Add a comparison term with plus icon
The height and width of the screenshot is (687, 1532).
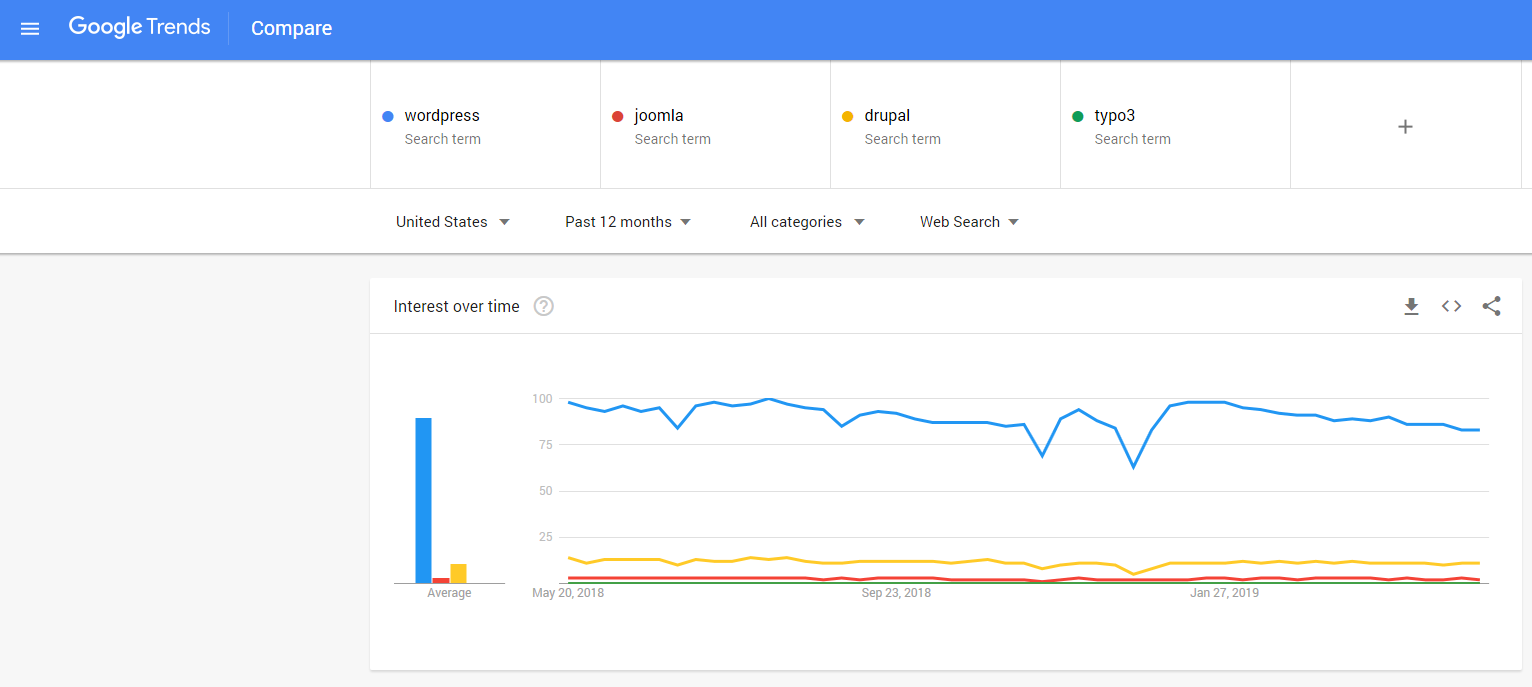click(1405, 126)
